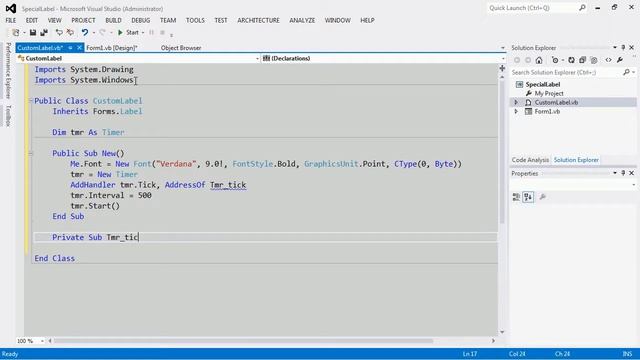The width and height of the screenshot is (640, 360).
Task: Open the Performance Explorer side tab
Action: coord(8,70)
